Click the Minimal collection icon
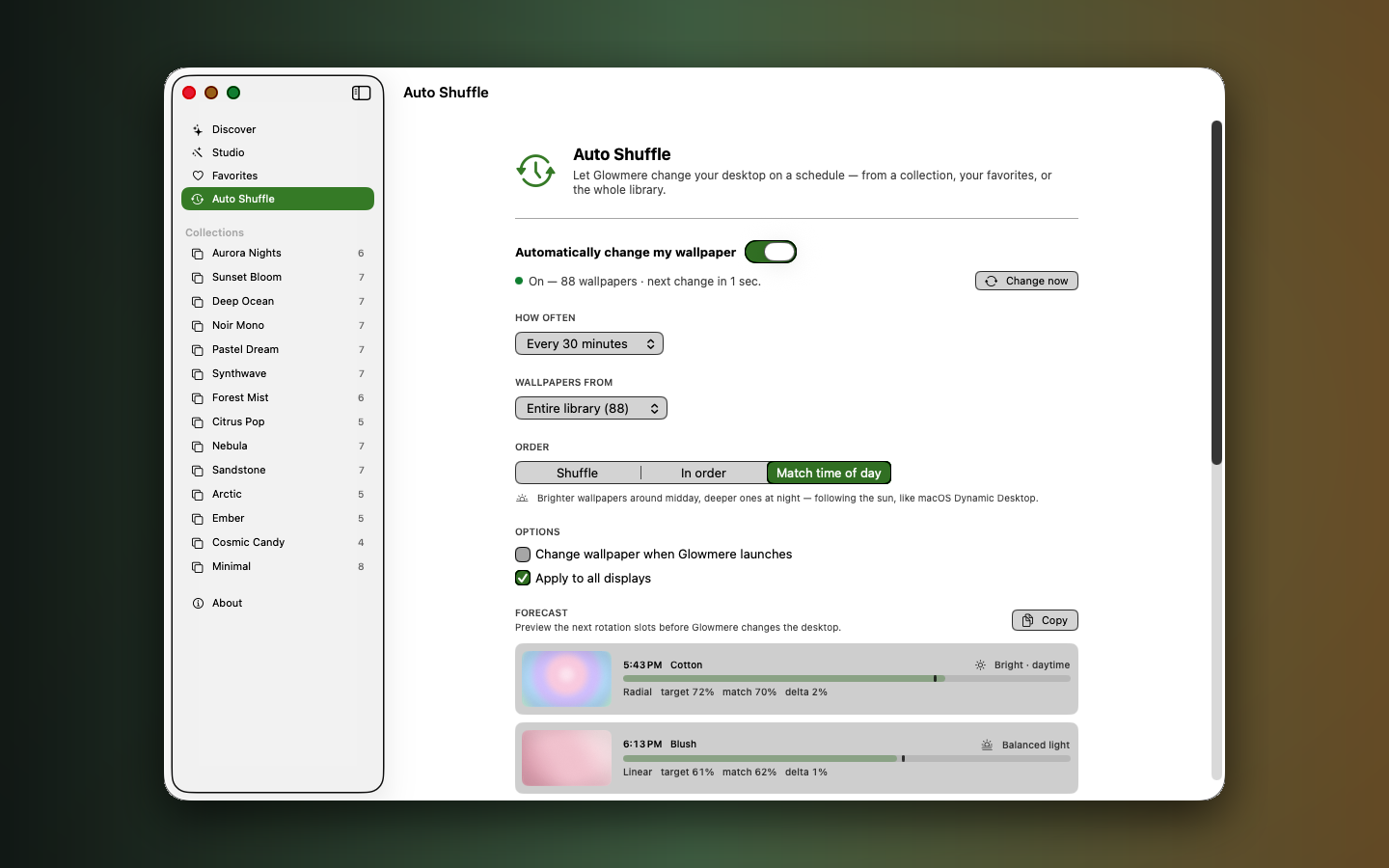The width and height of the screenshot is (1389, 868). 198,567
